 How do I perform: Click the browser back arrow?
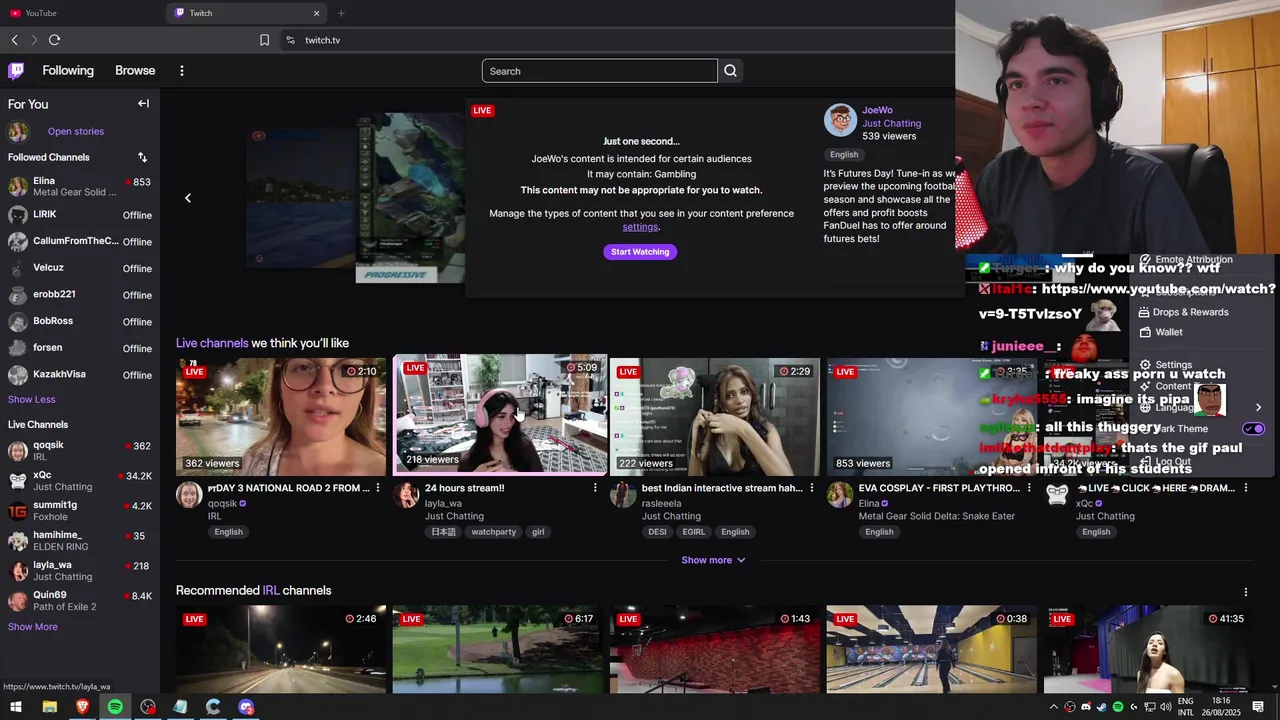point(14,40)
